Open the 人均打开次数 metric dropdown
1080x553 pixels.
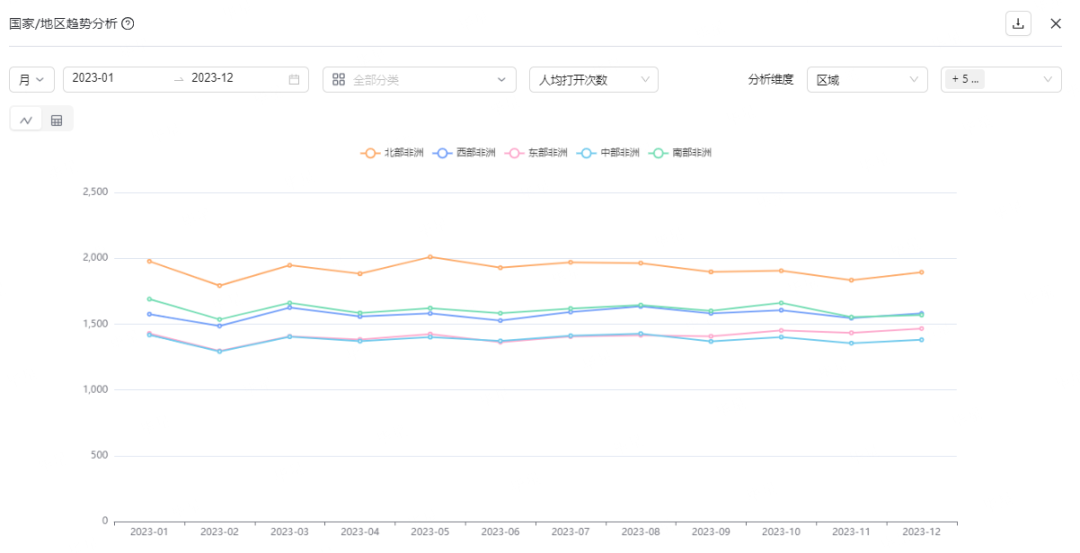coord(593,80)
